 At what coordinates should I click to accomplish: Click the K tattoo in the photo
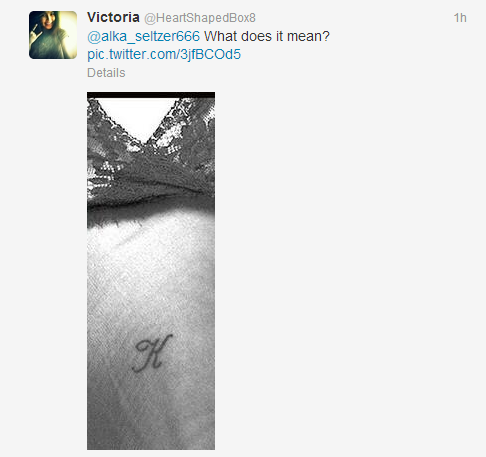click(152, 353)
